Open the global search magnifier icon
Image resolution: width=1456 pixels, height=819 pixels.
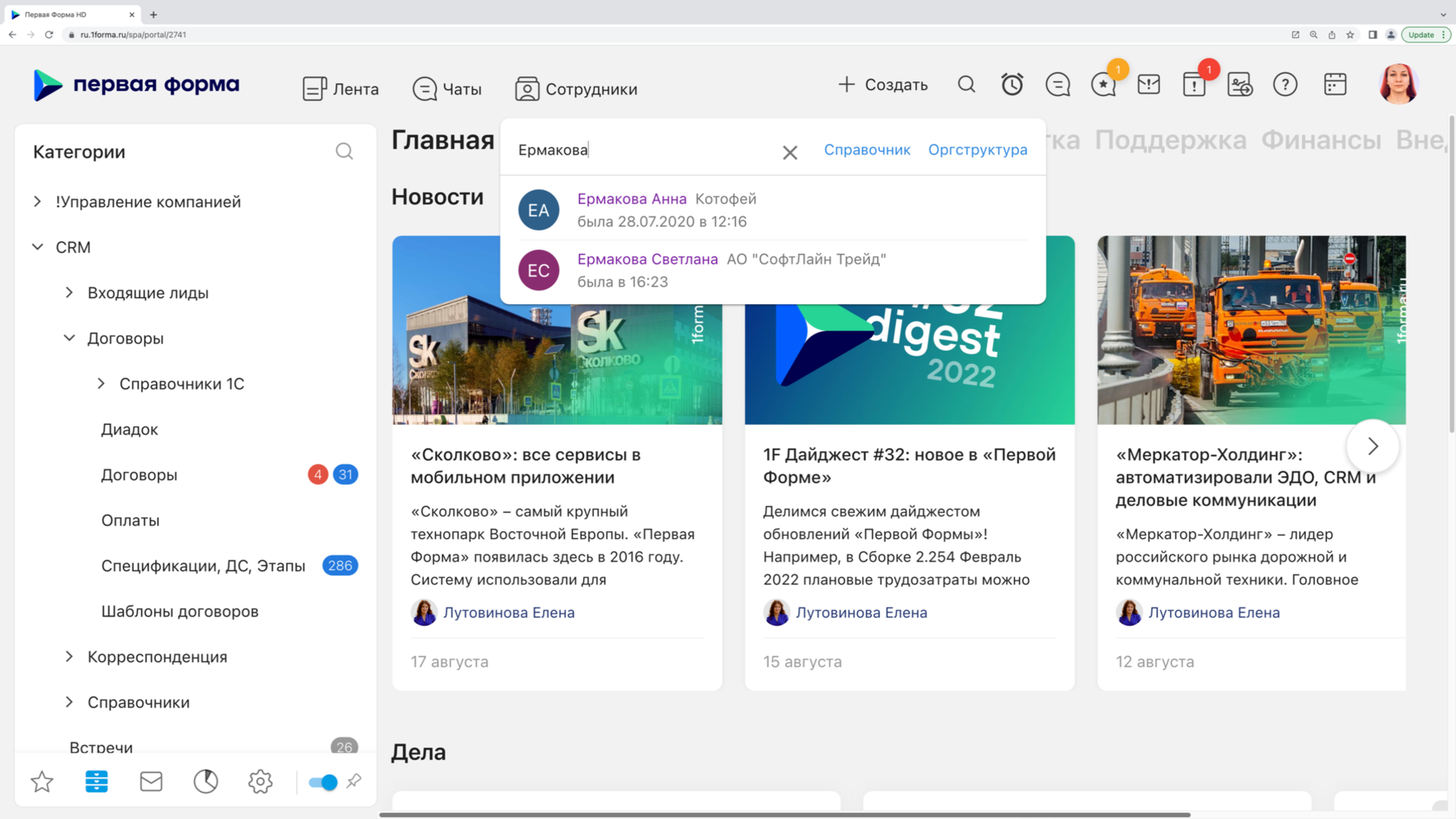[966, 84]
